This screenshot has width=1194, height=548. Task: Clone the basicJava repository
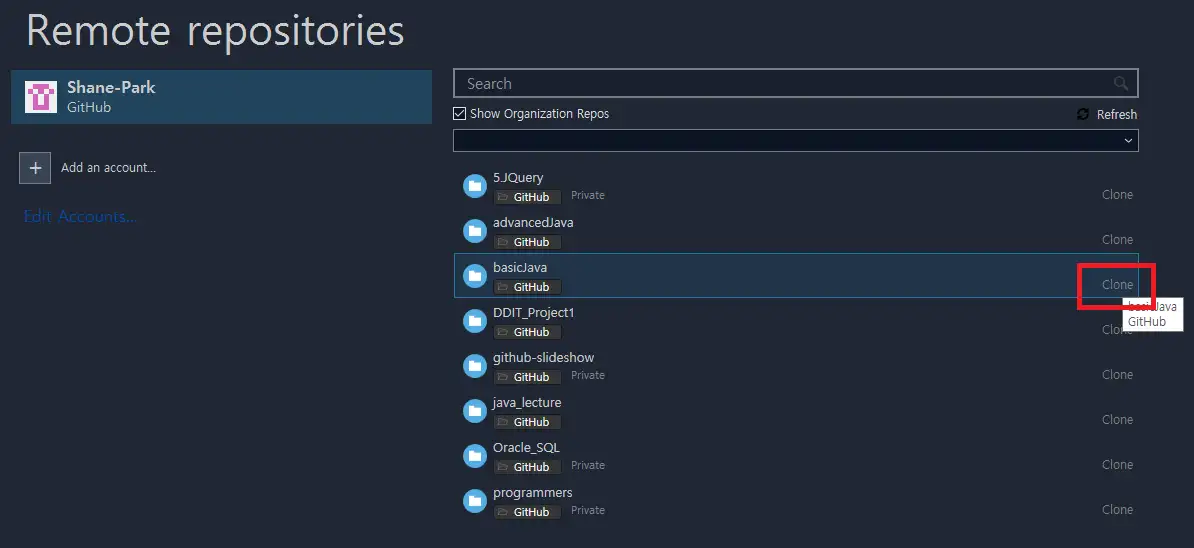click(1117, 285)
